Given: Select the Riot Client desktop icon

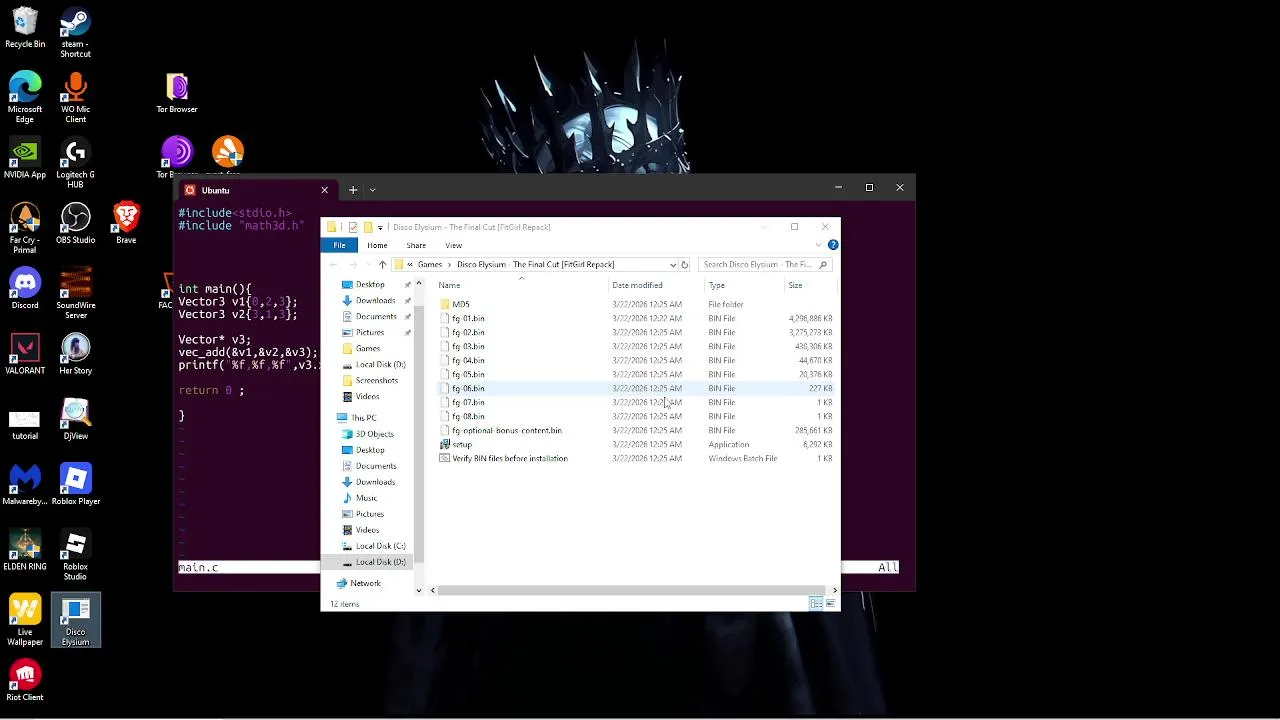Looking at the screenshot, I should (x=25, y=682).
